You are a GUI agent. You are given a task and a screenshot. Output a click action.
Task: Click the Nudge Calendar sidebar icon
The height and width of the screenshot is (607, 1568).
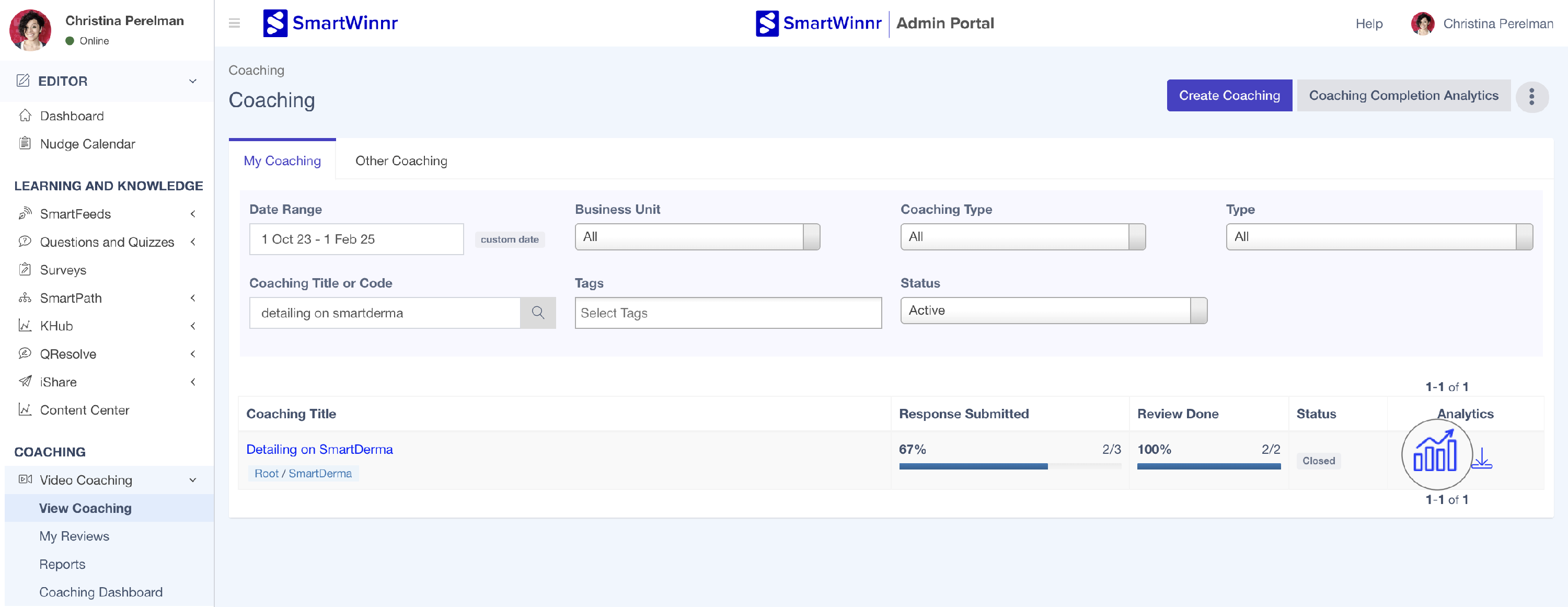tap(25, 144)
